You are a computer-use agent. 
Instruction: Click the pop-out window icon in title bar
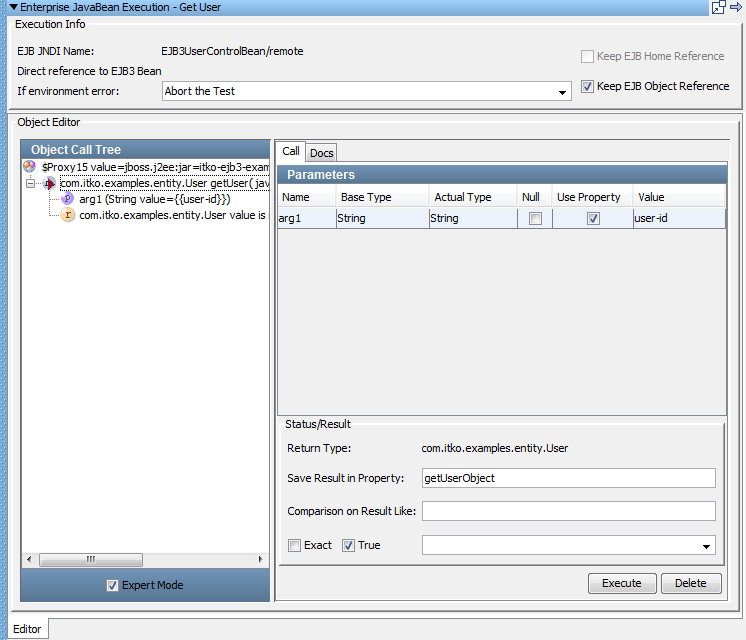[718, 7]
